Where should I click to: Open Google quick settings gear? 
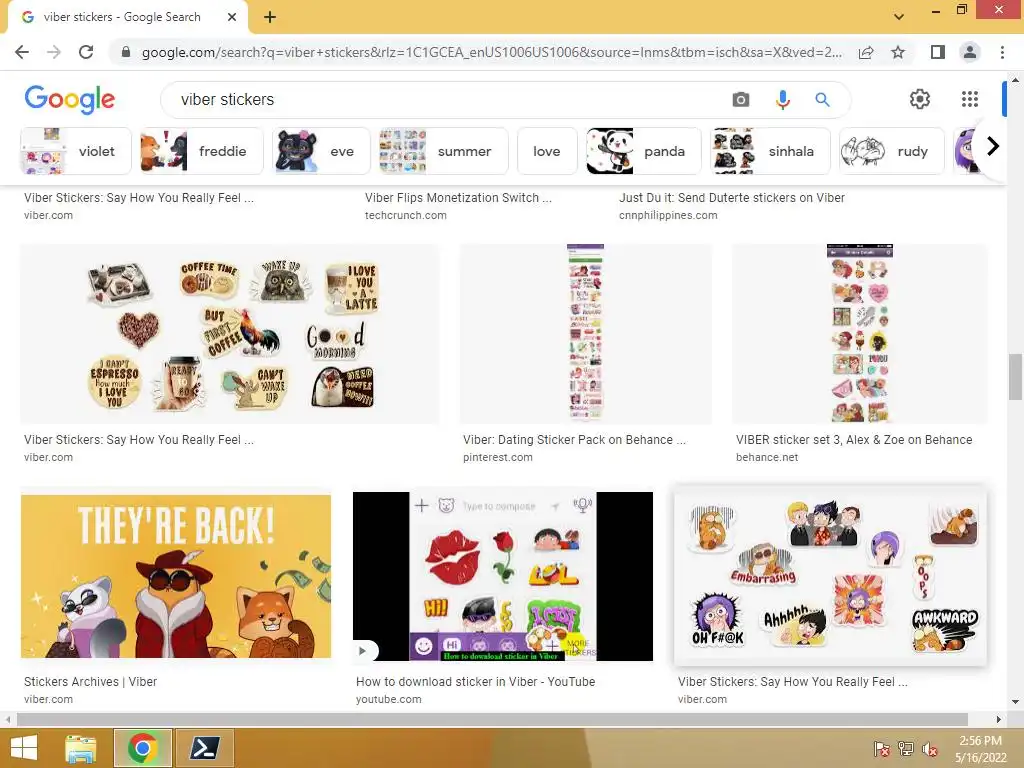[920, 99]
